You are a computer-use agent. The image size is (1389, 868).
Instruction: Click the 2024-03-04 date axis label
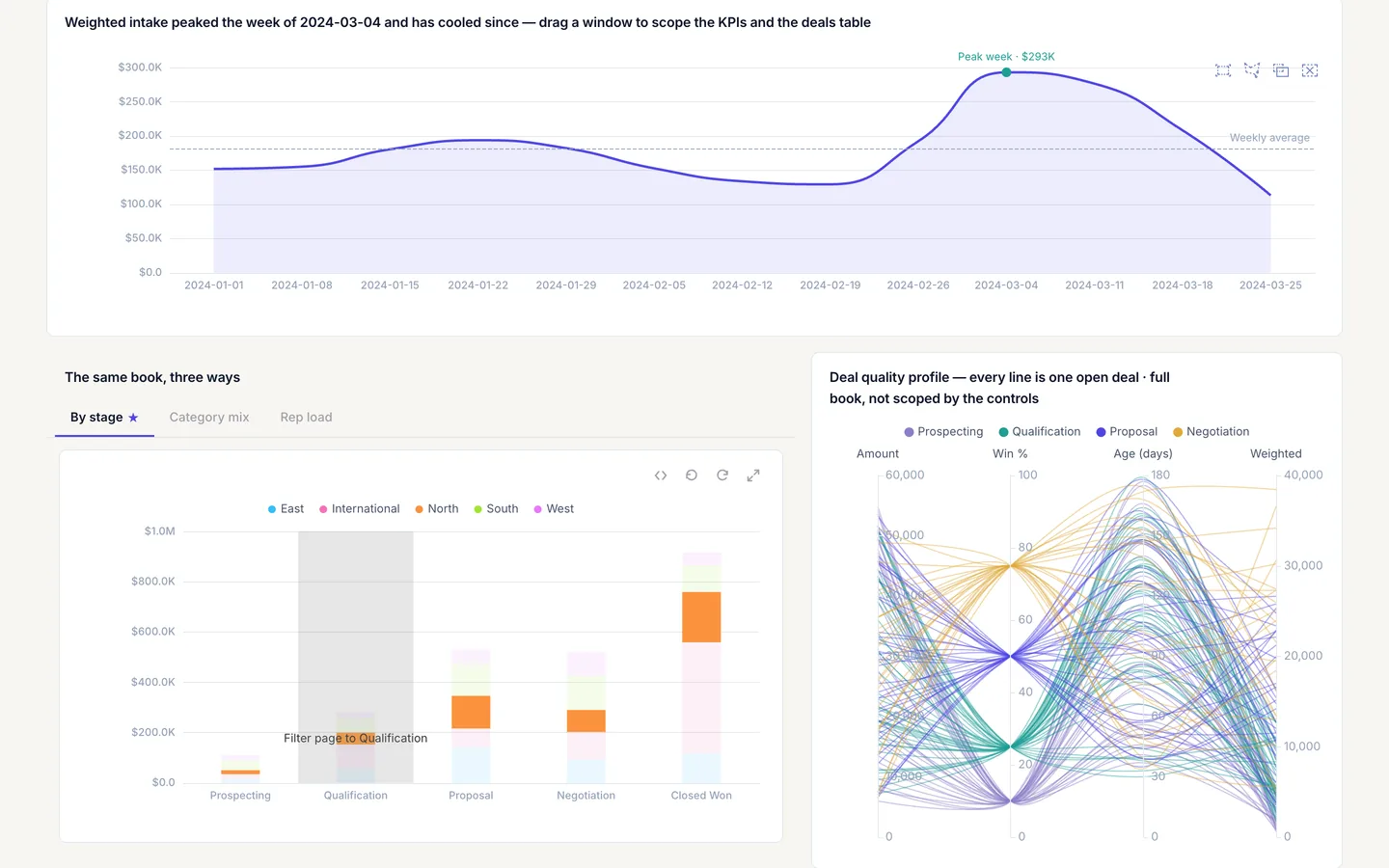tap(1006, 285)
